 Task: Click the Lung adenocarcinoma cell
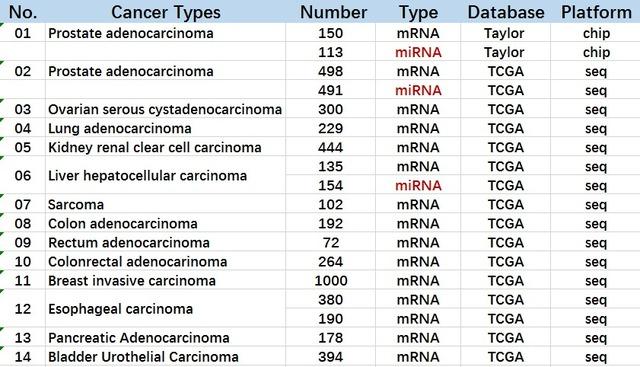tap(165, 128)
